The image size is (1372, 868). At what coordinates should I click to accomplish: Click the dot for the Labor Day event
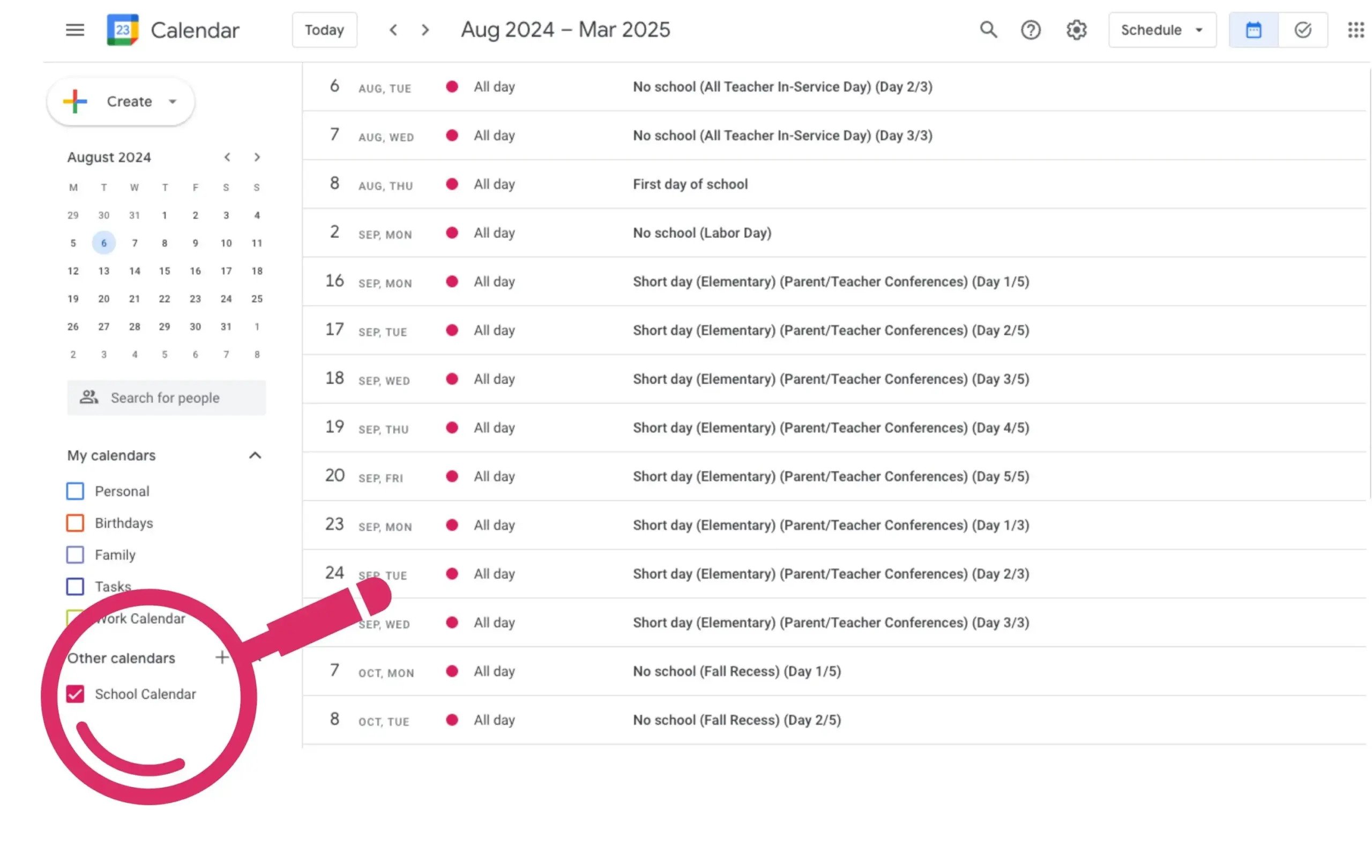click(452, 233)
